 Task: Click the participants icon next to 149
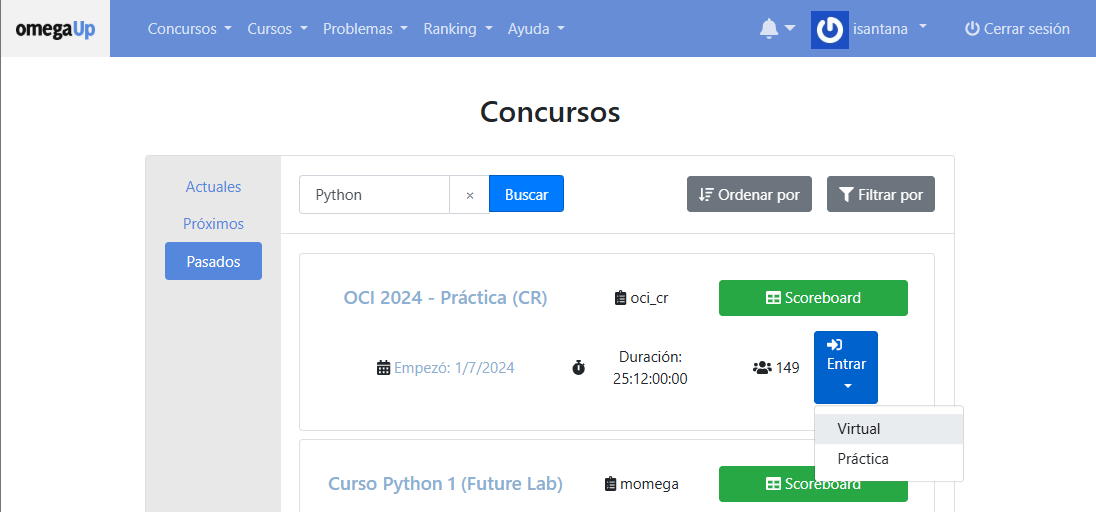click(x=762, y=367)
